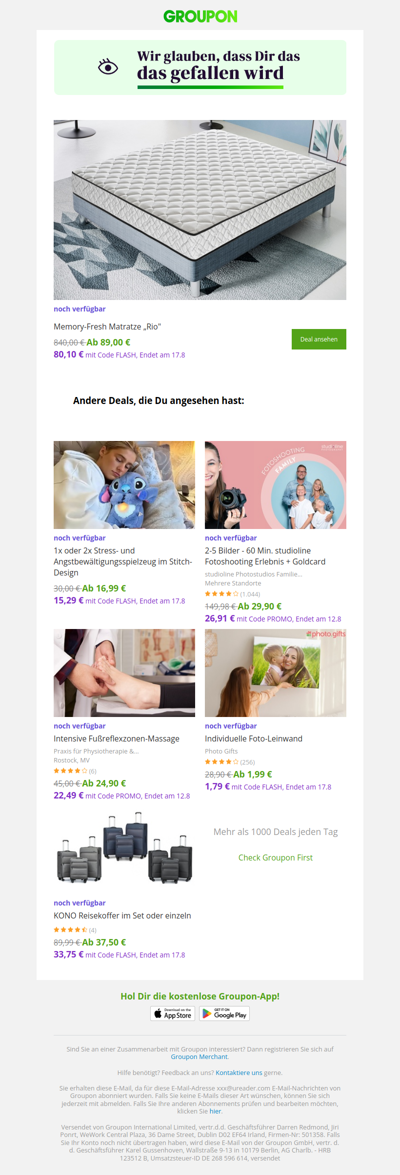Open the Foto-Leinwand product image

[276, 673]
